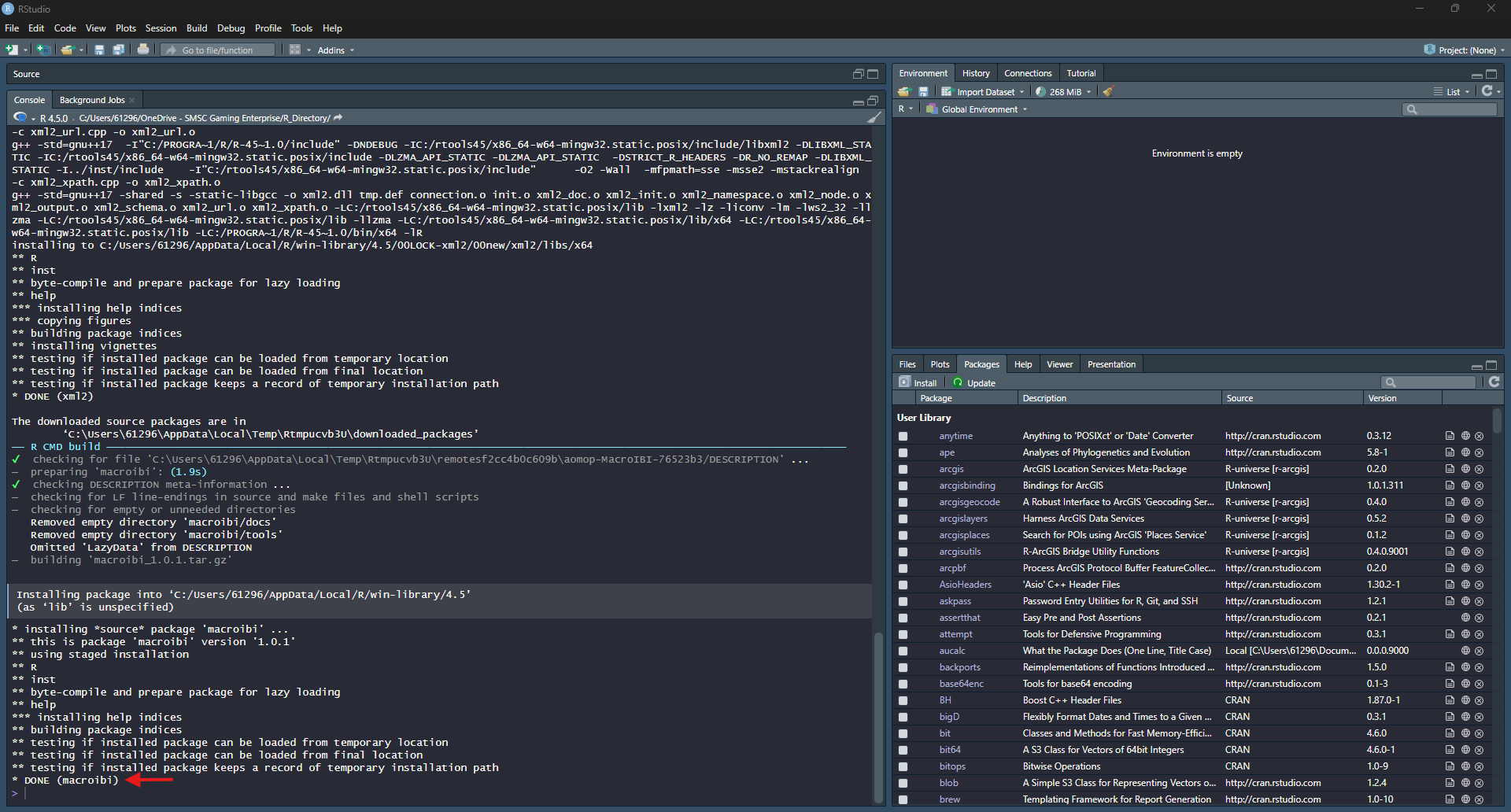
Task: Close the Background Jobs tab
Action: click(132, 101)
